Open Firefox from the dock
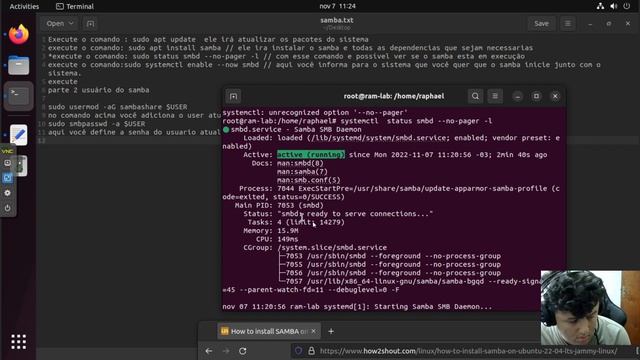The height and width of the screenshot is (360, 640). pos(19,34)
